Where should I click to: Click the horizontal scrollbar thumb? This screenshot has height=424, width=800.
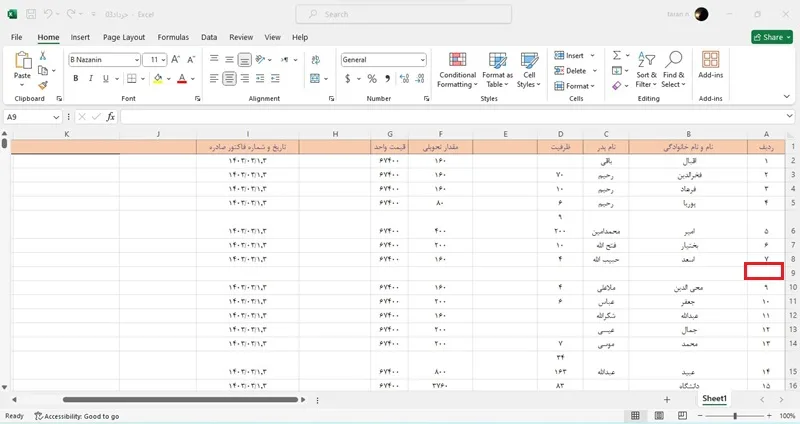[x=180, y=400]
